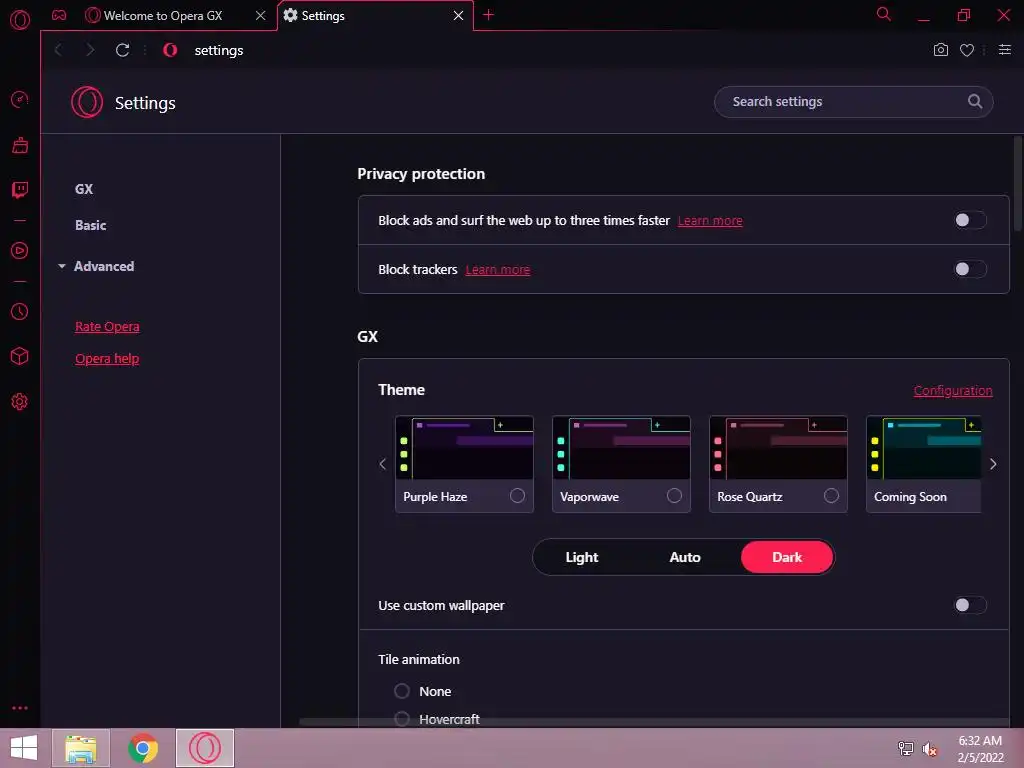Viewport: 1024px width, 768px height.
Task: Add a new tab with plus
Action: pos(488,15)
